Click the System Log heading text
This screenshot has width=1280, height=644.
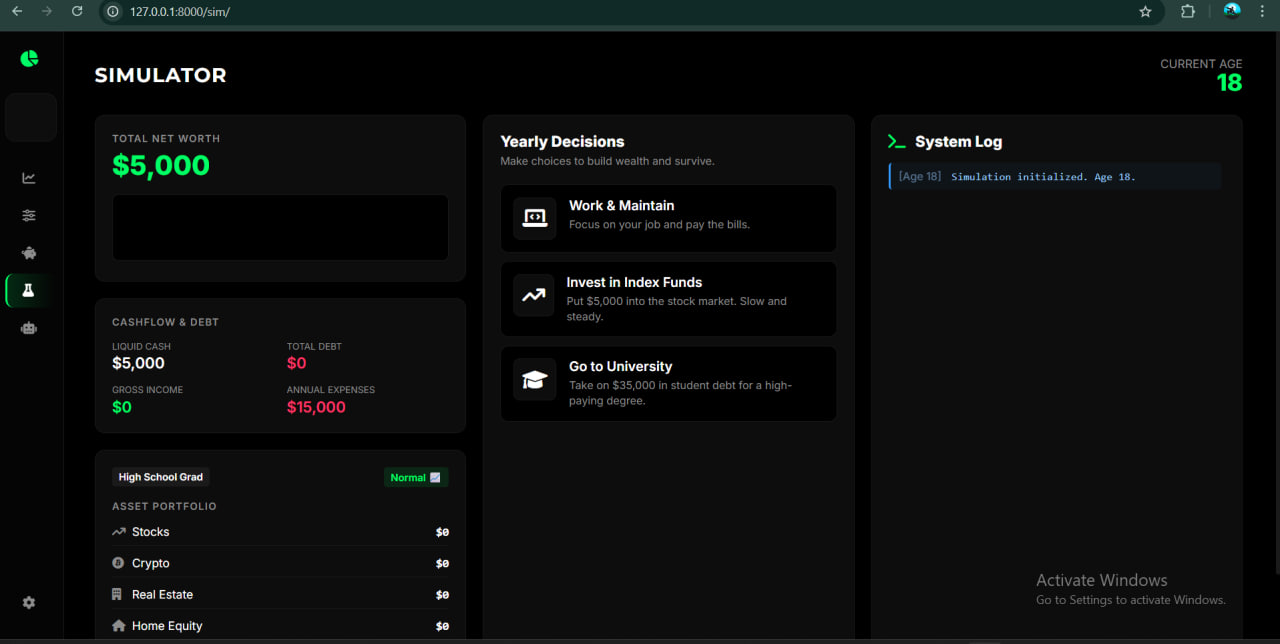tap(958, 142)
